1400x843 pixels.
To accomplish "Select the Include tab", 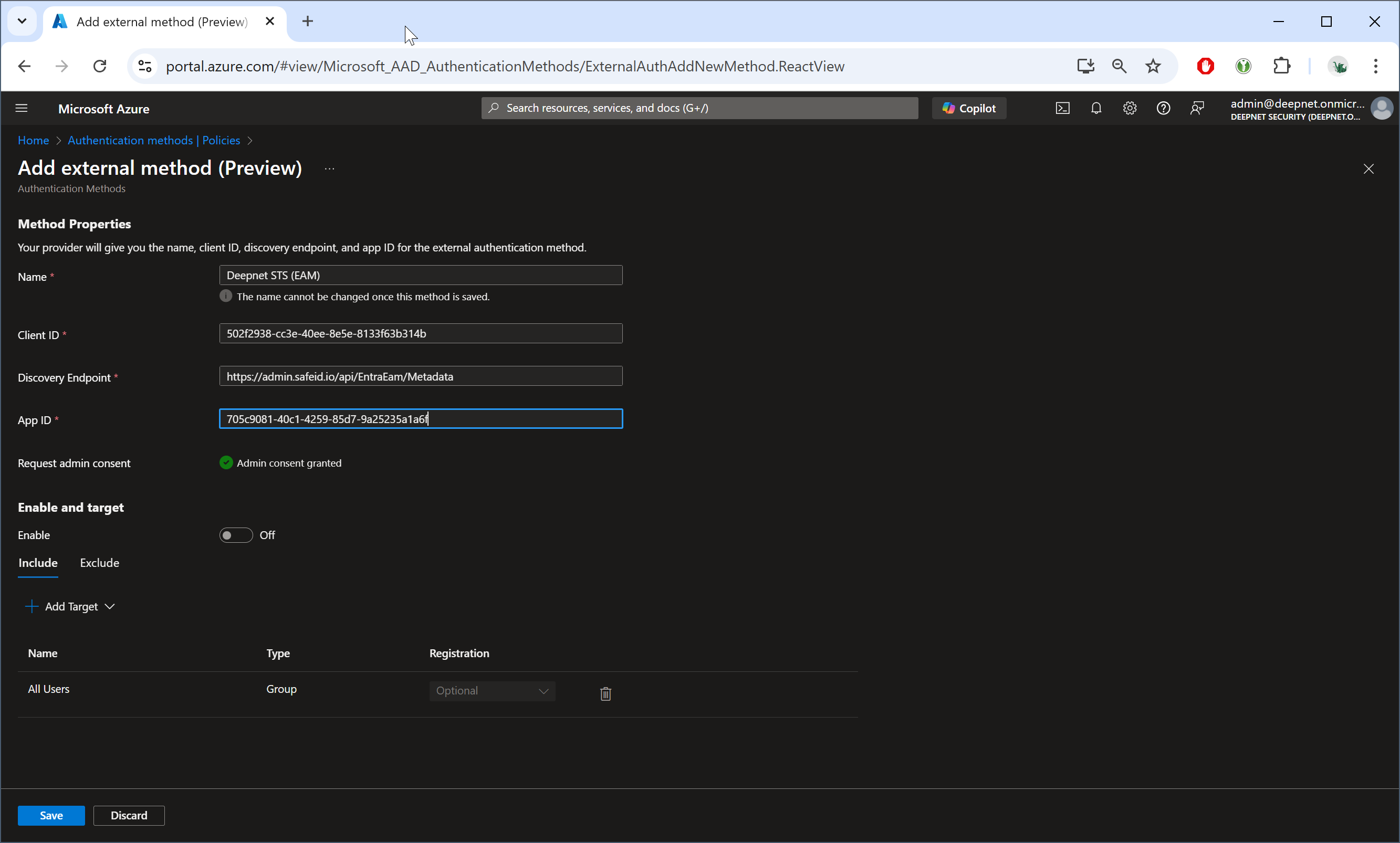I will [x=38, y=563].
